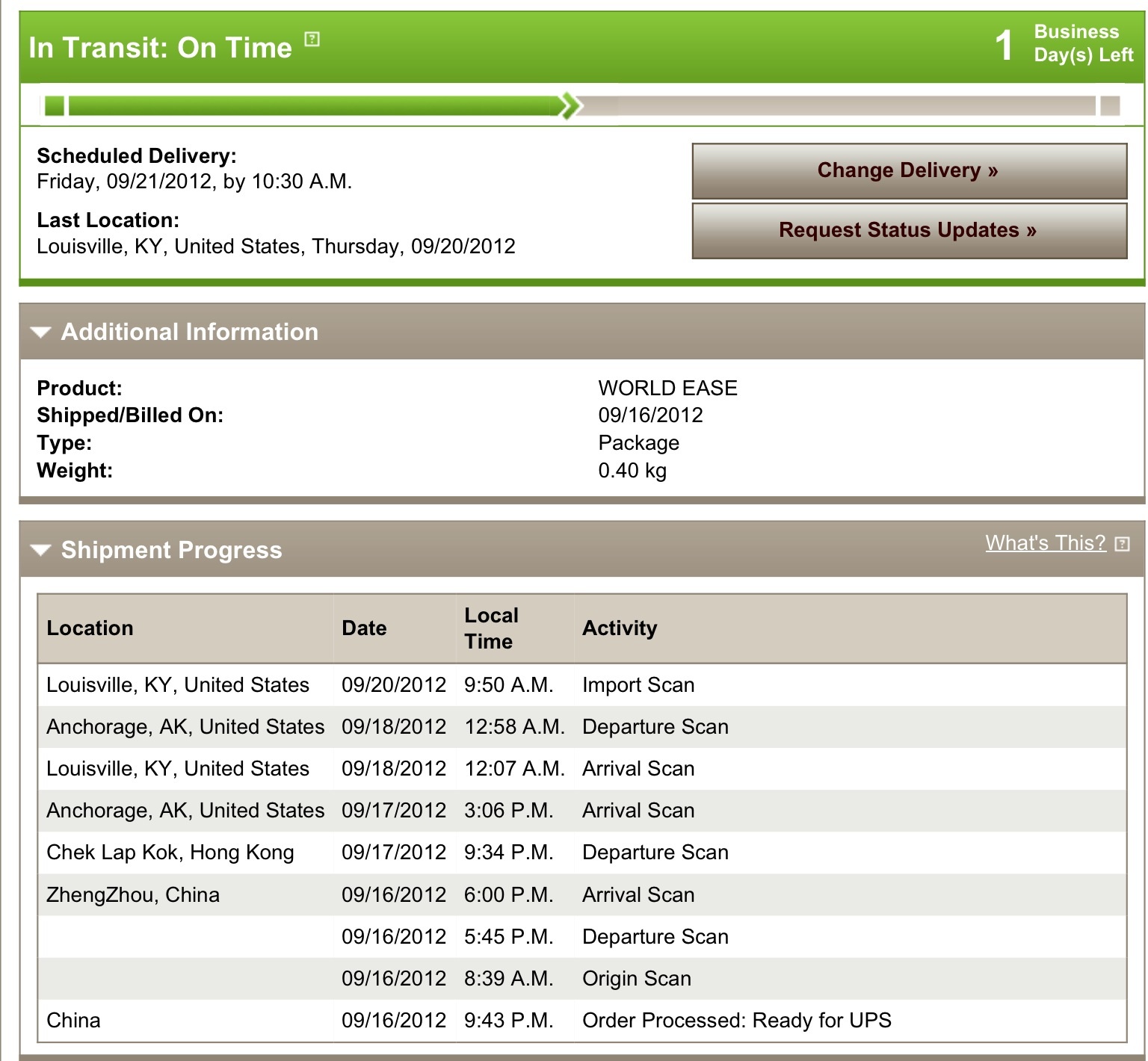Click help icon beside In Transit status
Image resolution: width=1148 pixels, height=1061 pixels.
312,40
